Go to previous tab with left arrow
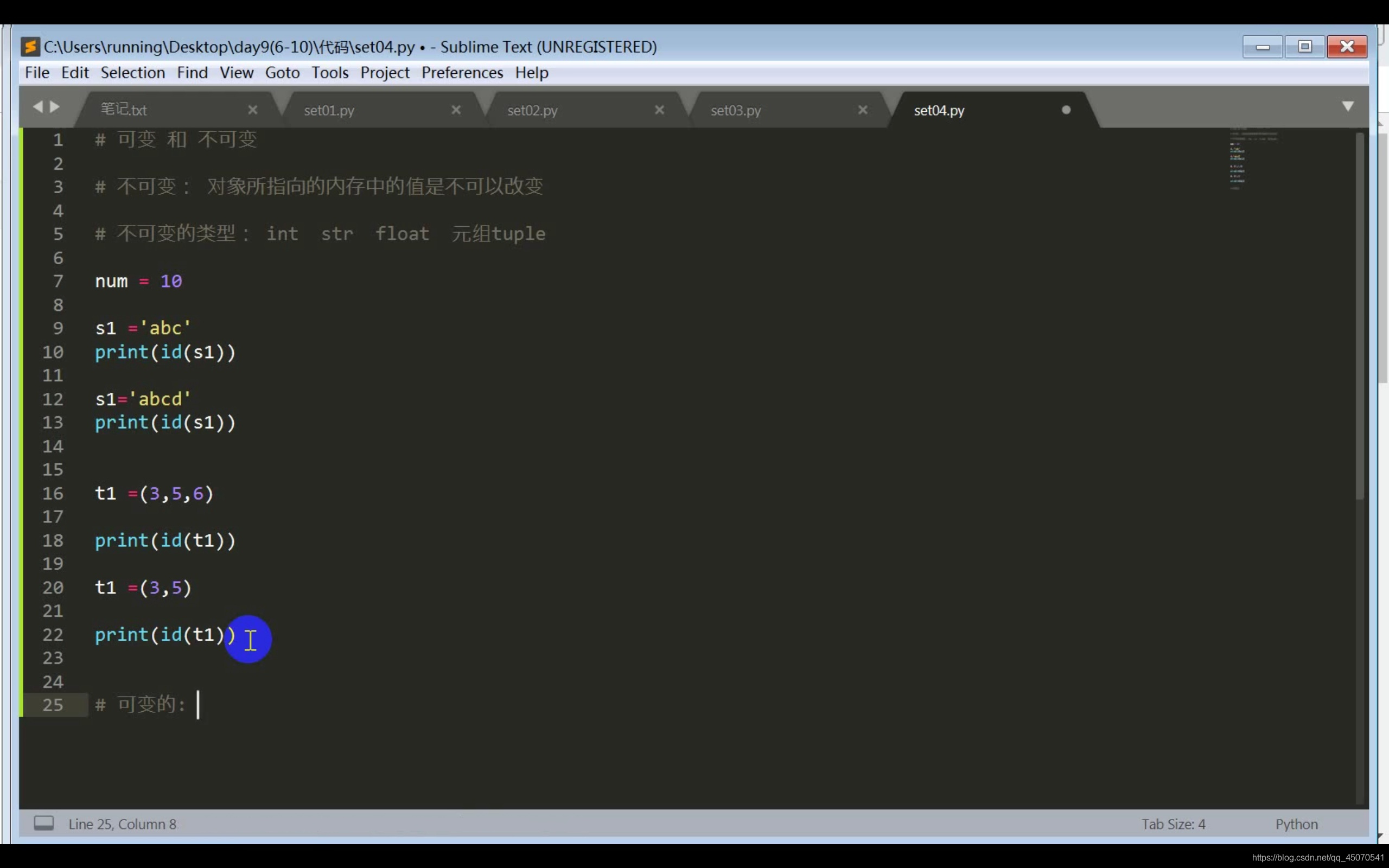This screenshot has height=868, width=1389. click(38, 107)
